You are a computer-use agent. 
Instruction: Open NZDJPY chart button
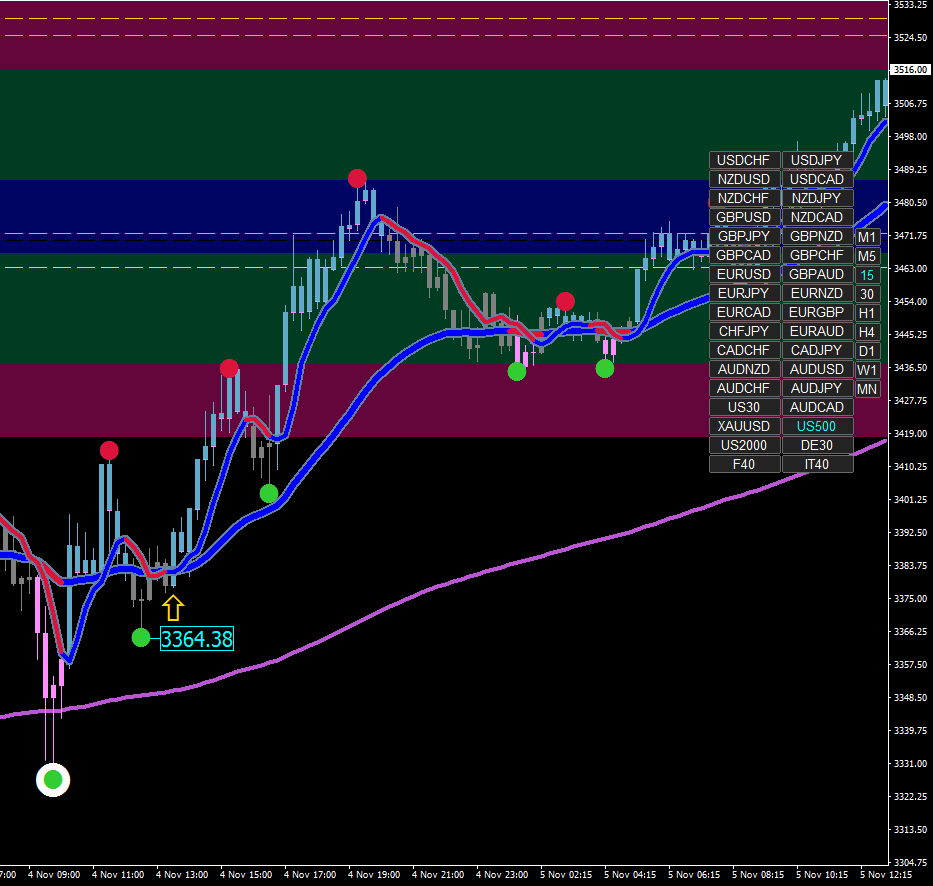click(x=817, y=198)
